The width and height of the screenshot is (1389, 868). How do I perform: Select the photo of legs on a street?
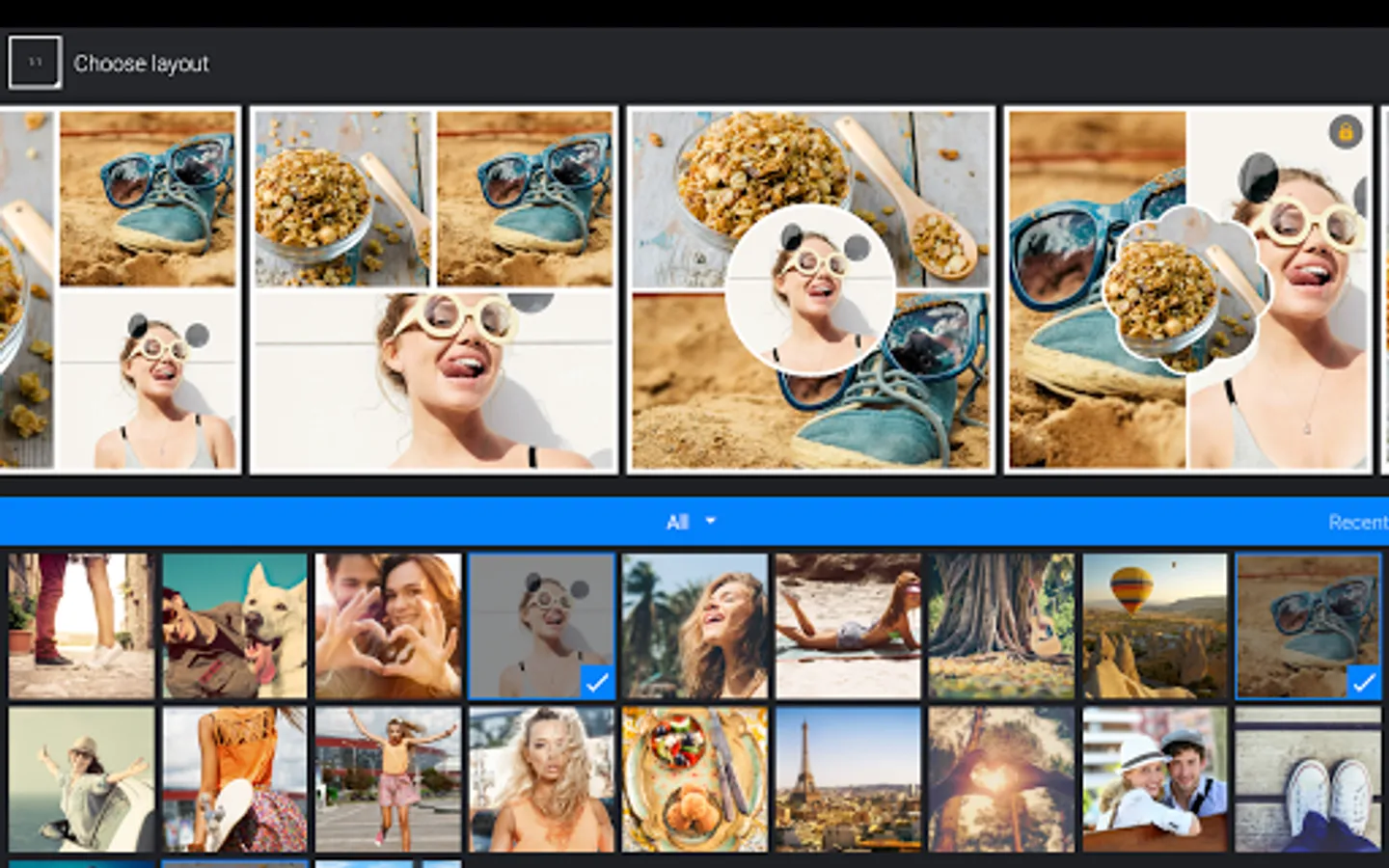(x=81, y=625)
